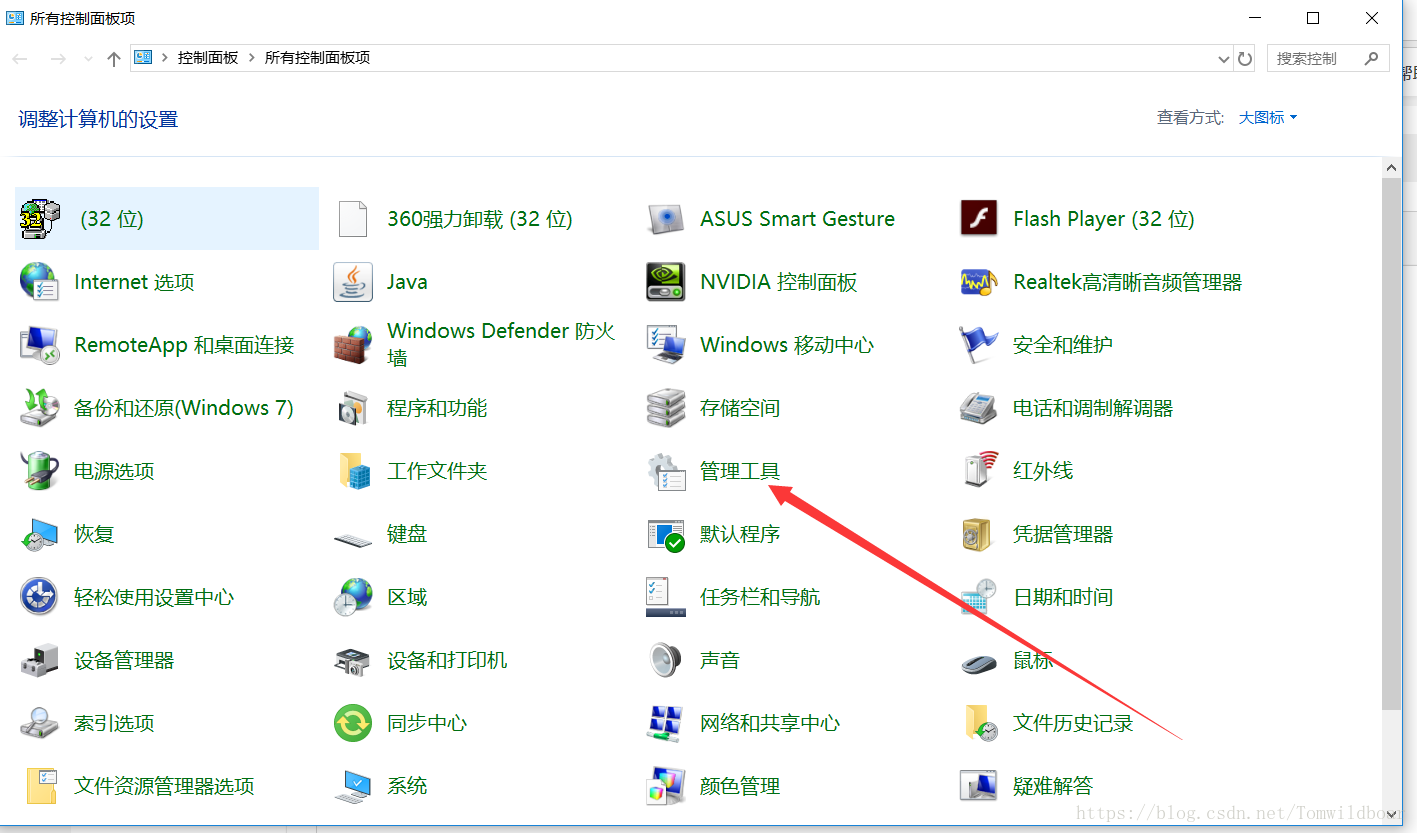Image resolution: width=1417 pixels, height=833 pixels.
Task: Open the 声音 speaker icon
Action: 666,660
